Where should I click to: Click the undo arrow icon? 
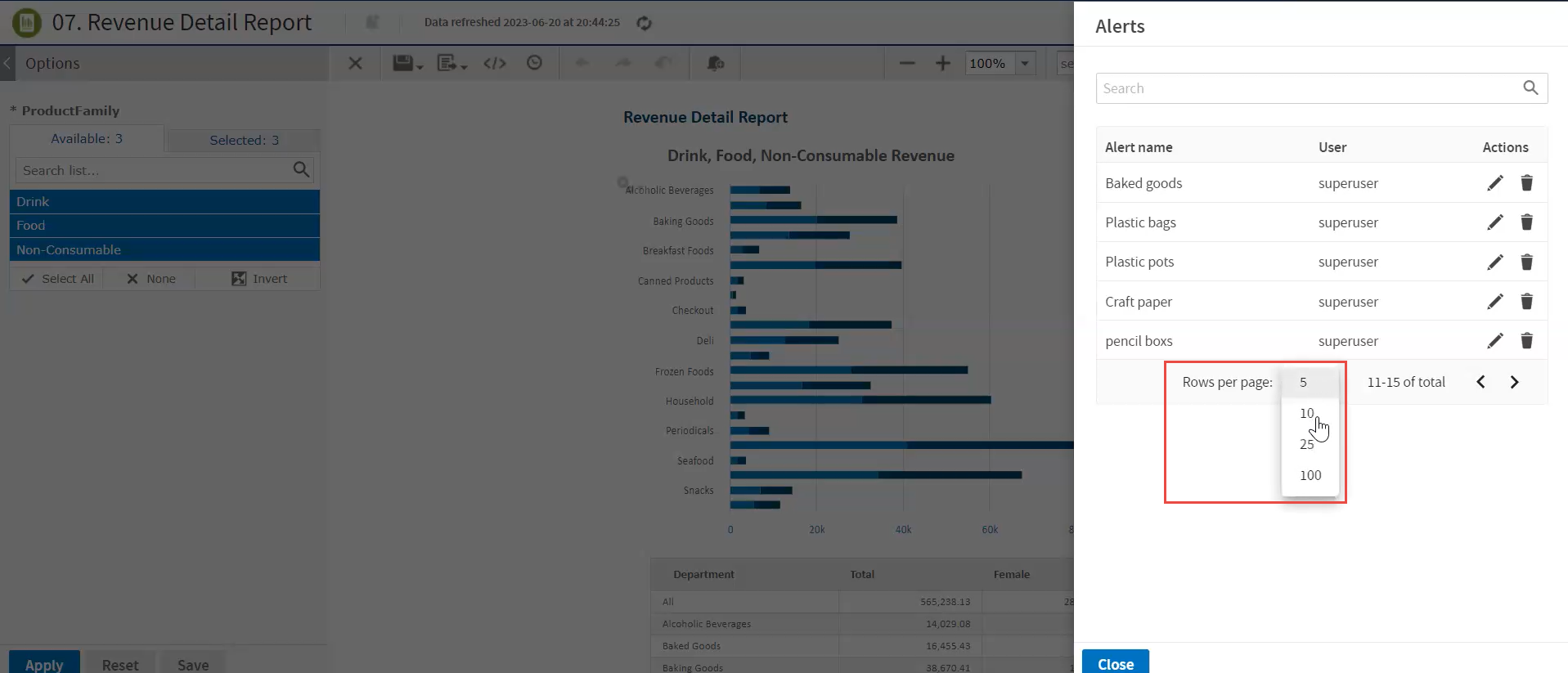coord(582,63)
